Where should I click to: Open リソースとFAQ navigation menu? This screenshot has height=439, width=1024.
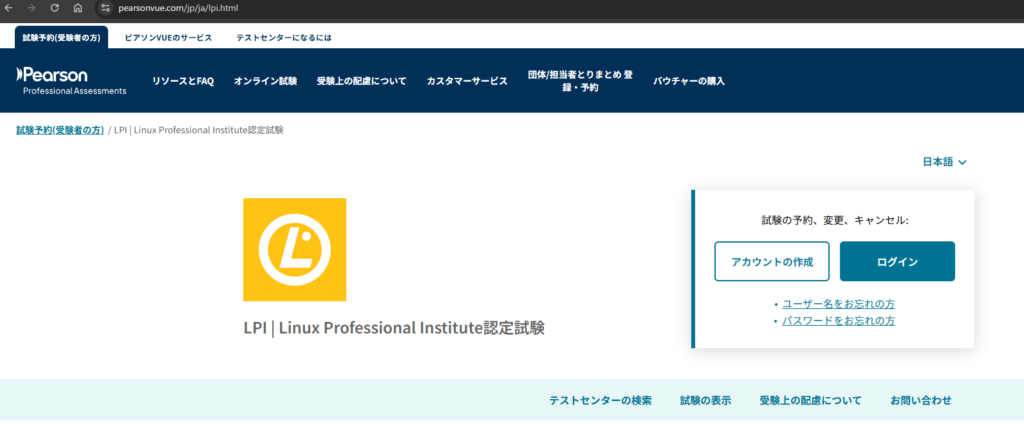pos(183,81)
